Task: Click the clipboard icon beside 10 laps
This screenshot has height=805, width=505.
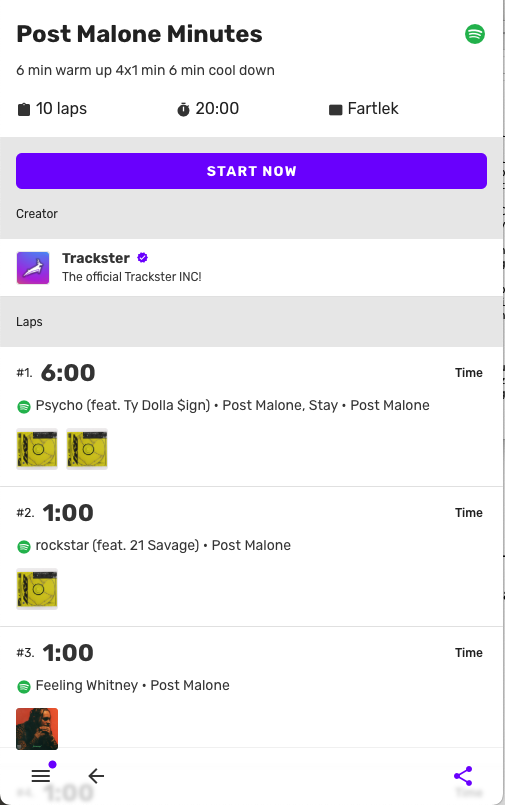Action: pos(24,109)
